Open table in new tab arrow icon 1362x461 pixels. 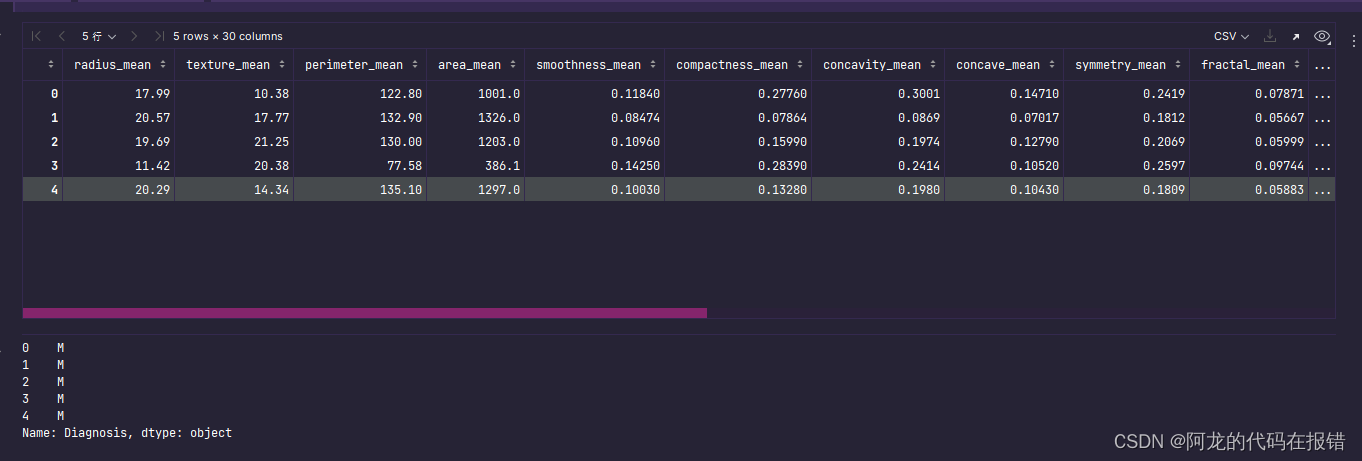pos(1296,37)
